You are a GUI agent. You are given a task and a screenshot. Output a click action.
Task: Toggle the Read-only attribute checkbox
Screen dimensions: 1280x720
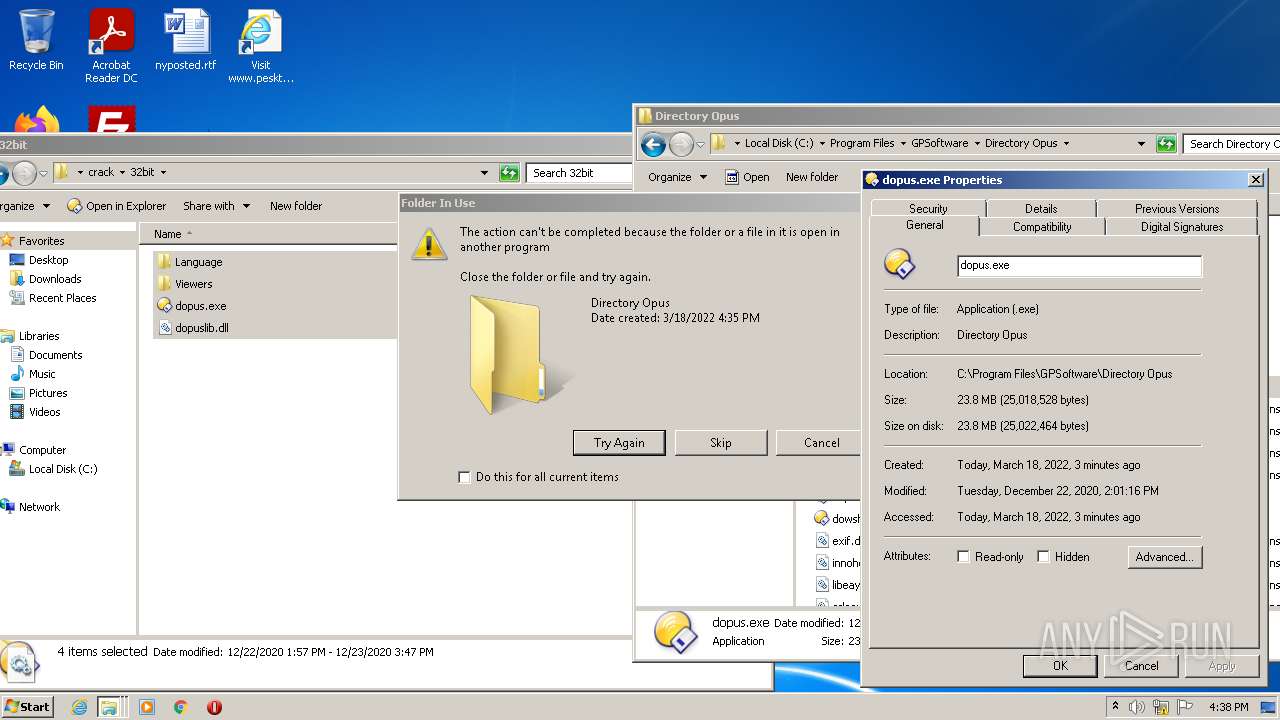[x=964, y=557]
